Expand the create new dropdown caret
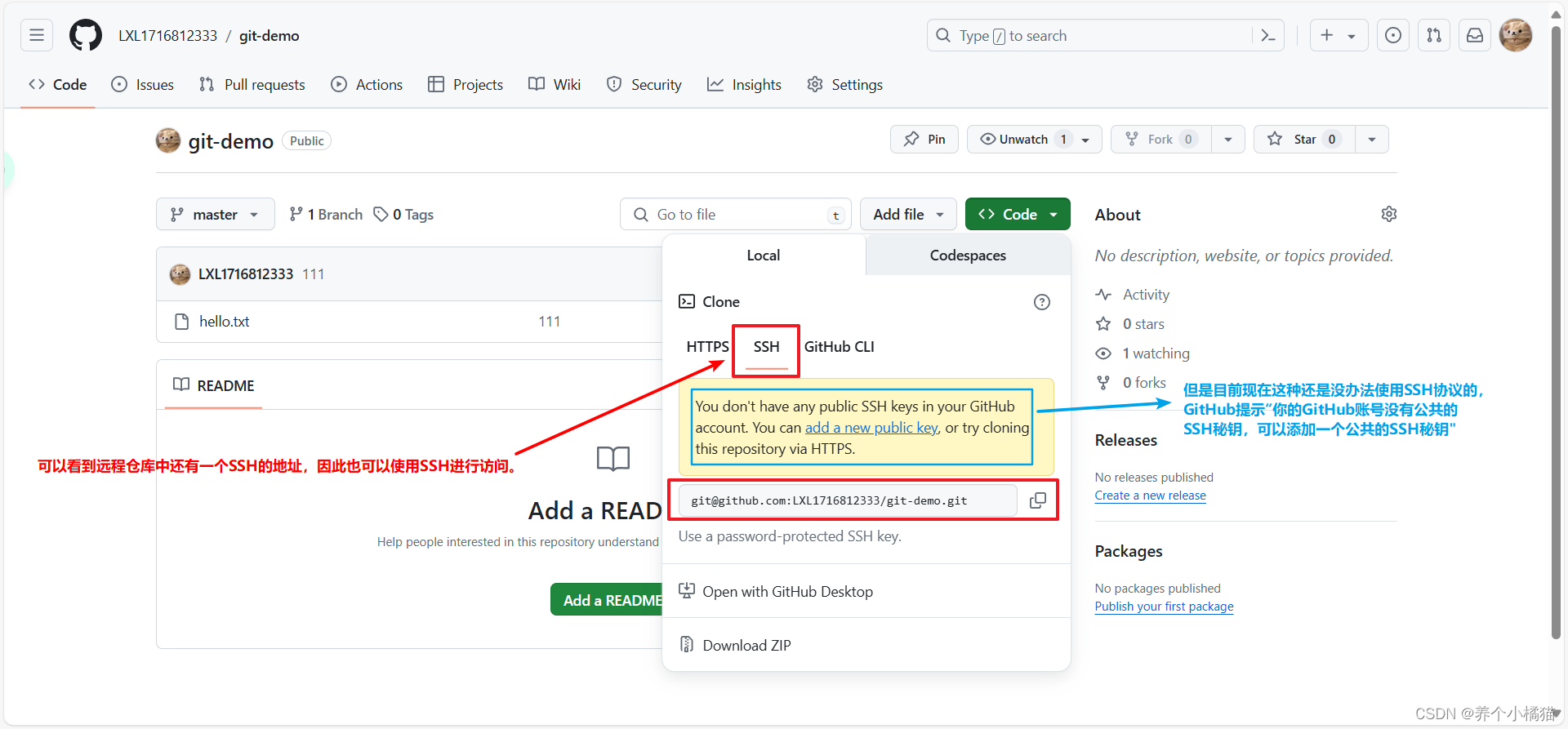The image size is (1568, 729). [1352, 36]
